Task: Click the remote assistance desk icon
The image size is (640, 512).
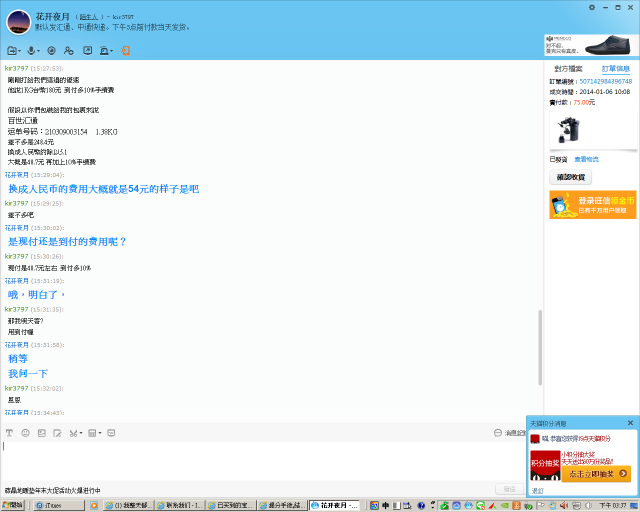Action: [x=104, y=51]
